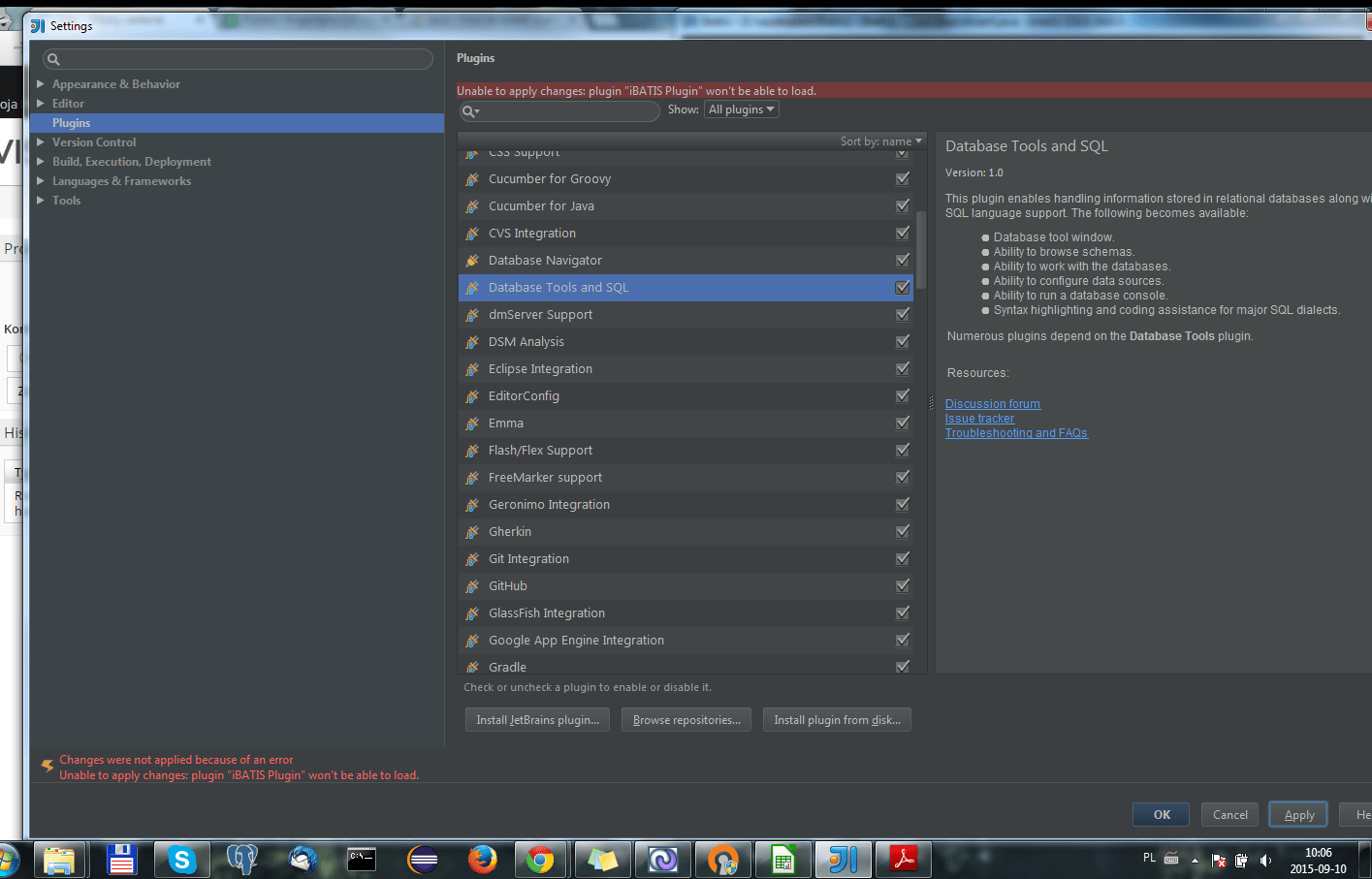
Task: Select the Flash/Flex Support plugin row
Action: [x=686, y=451]
